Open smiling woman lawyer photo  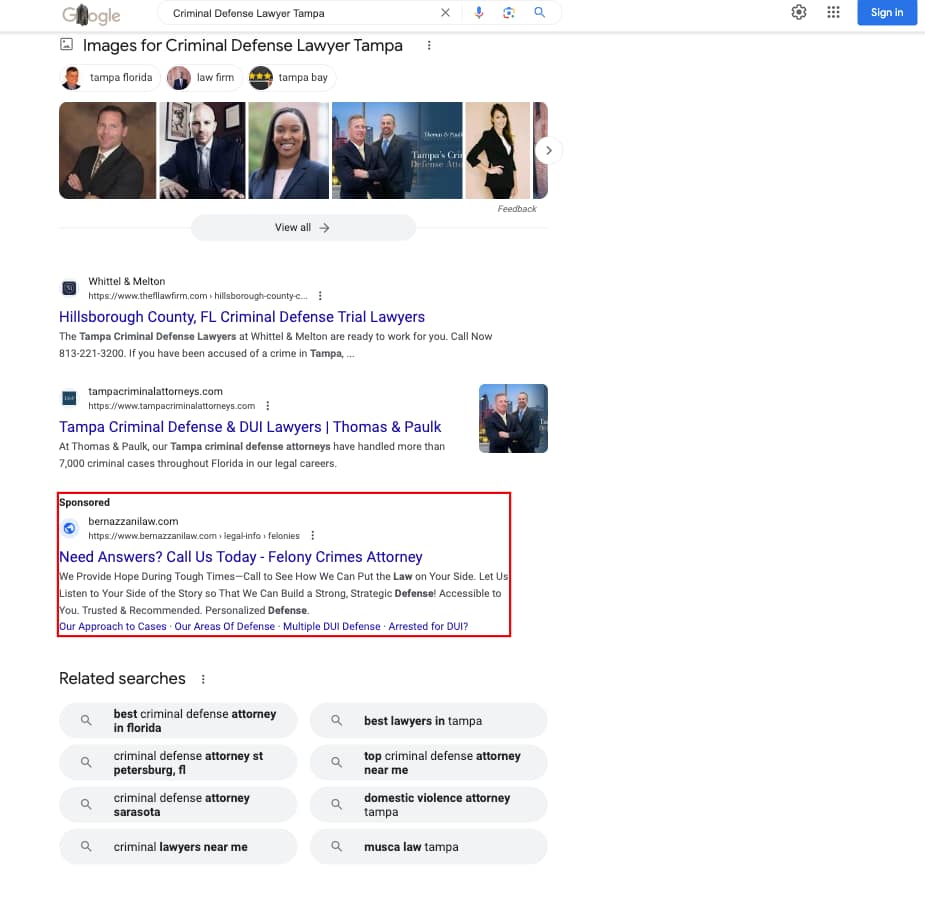click(x=288, y=150)
